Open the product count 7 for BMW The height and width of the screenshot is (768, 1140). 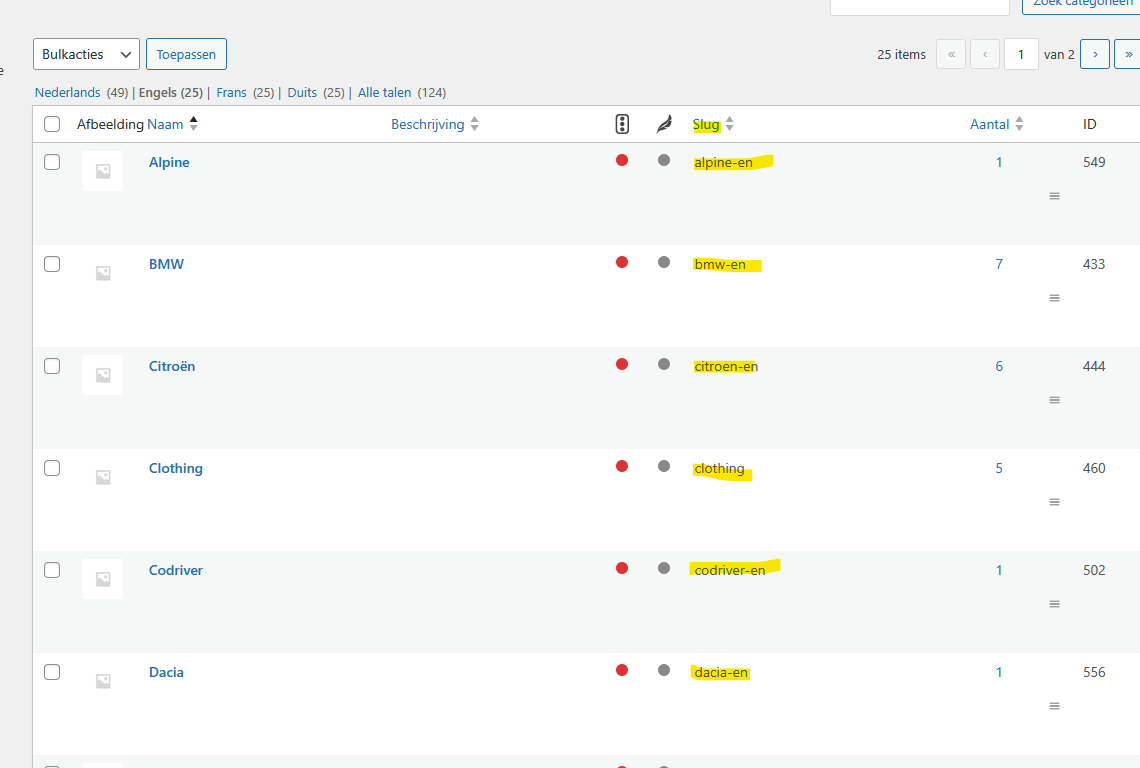coord(999,264)
